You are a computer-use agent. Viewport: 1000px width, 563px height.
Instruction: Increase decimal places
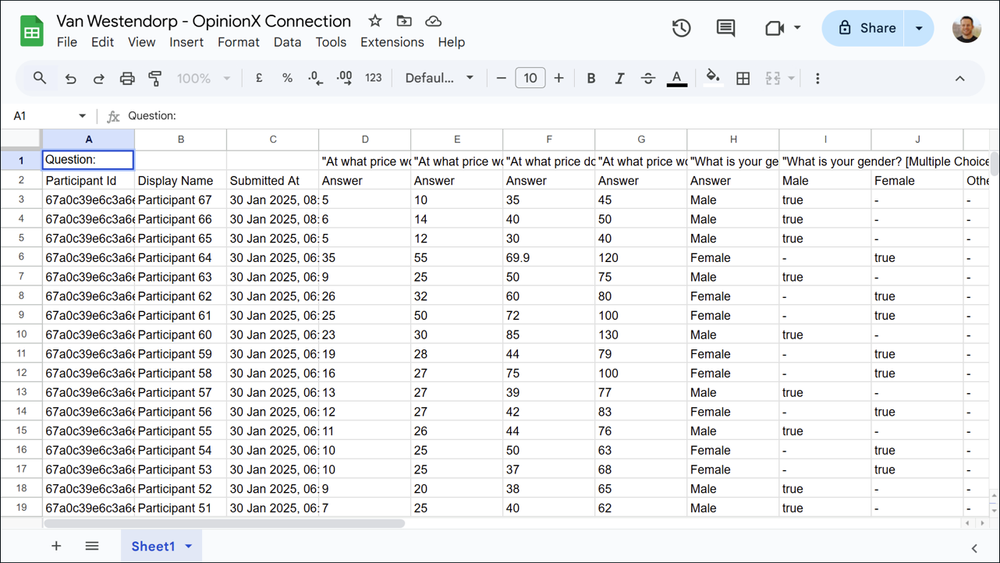[344, 78]
